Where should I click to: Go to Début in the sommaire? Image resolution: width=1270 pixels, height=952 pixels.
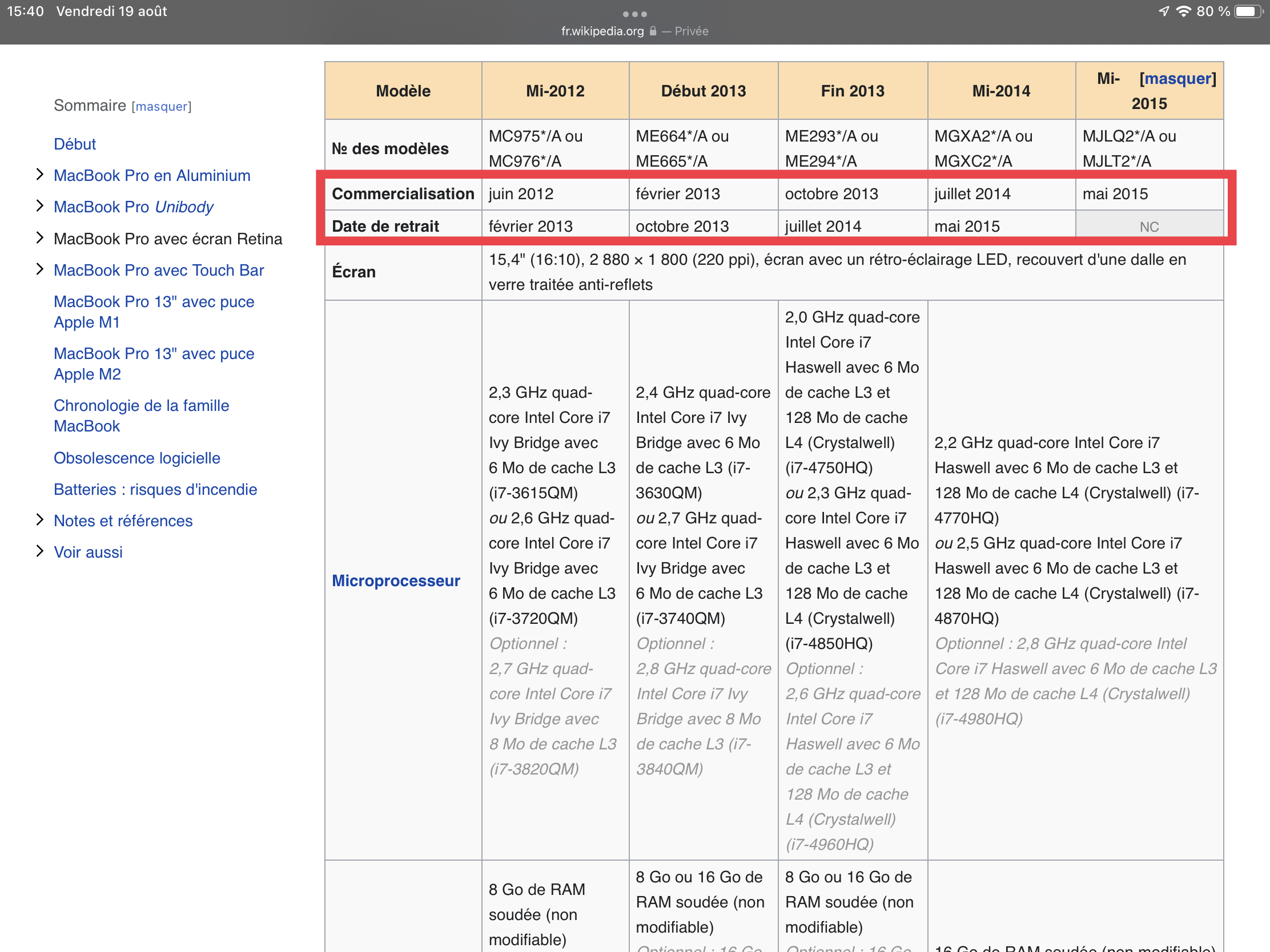(75, 144)
